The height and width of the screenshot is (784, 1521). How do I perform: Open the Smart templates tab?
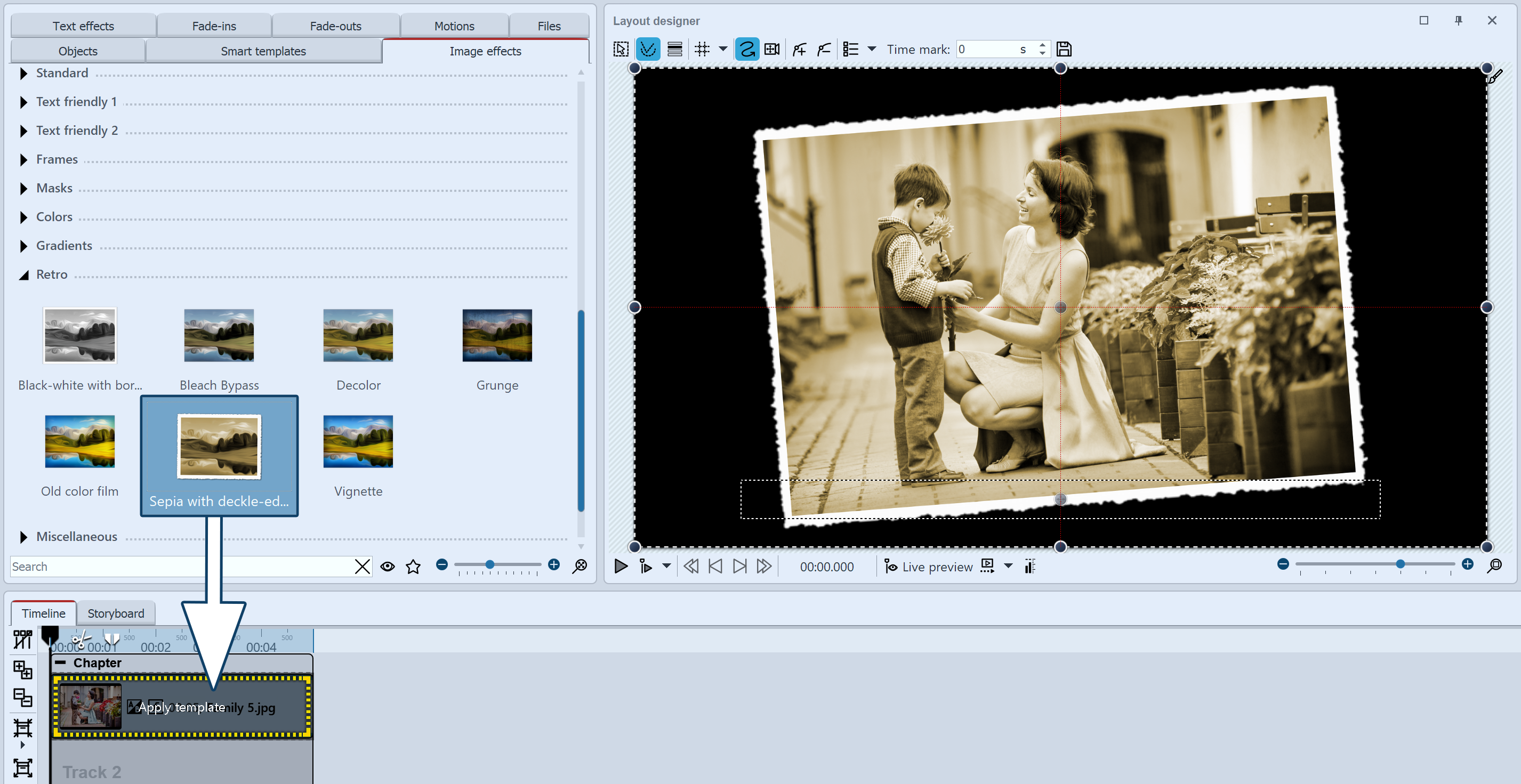pyautogui.click(x=263, y=51)
